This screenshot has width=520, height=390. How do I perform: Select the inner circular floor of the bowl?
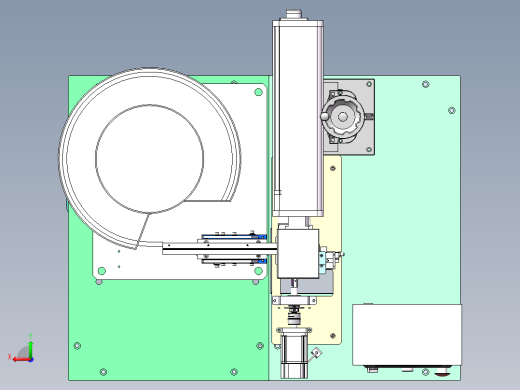(149, 159)
